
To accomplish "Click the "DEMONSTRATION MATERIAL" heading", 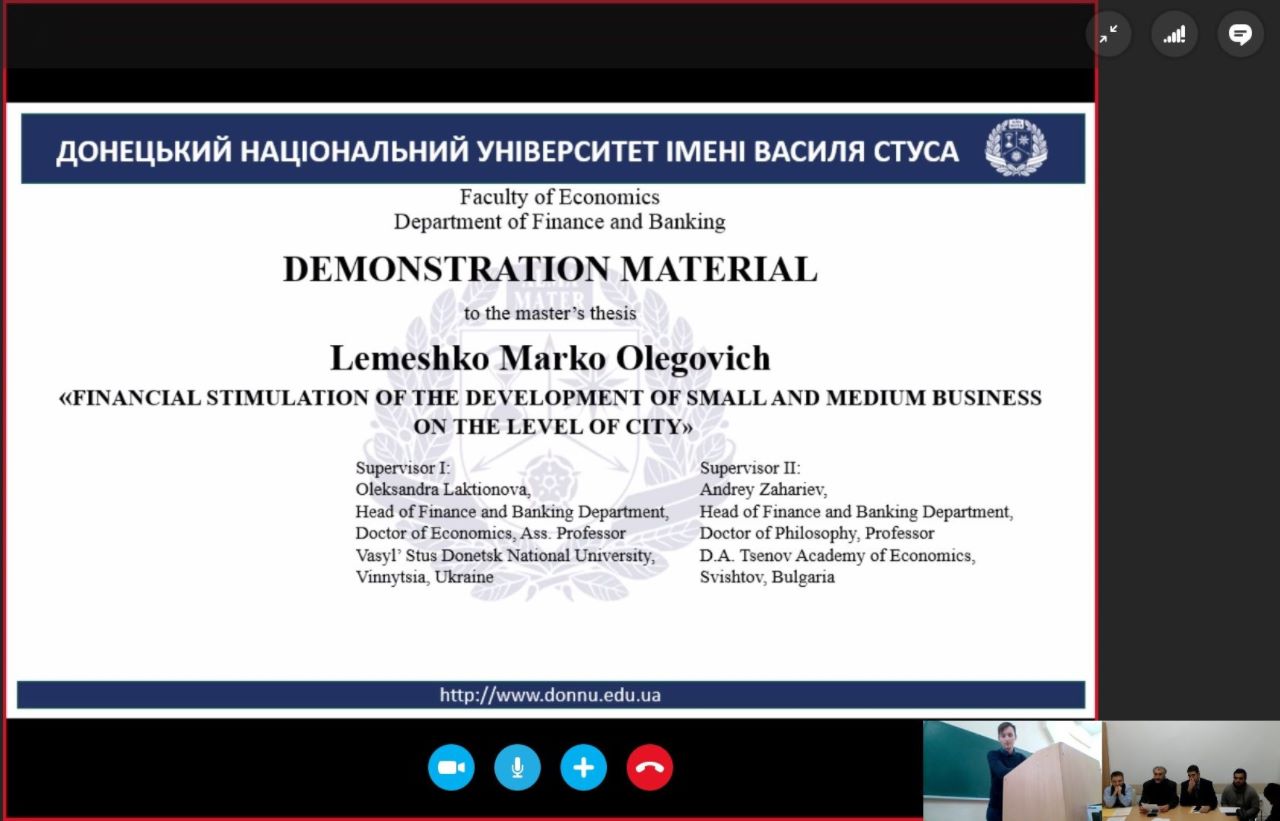I will (x=550, y=269).
